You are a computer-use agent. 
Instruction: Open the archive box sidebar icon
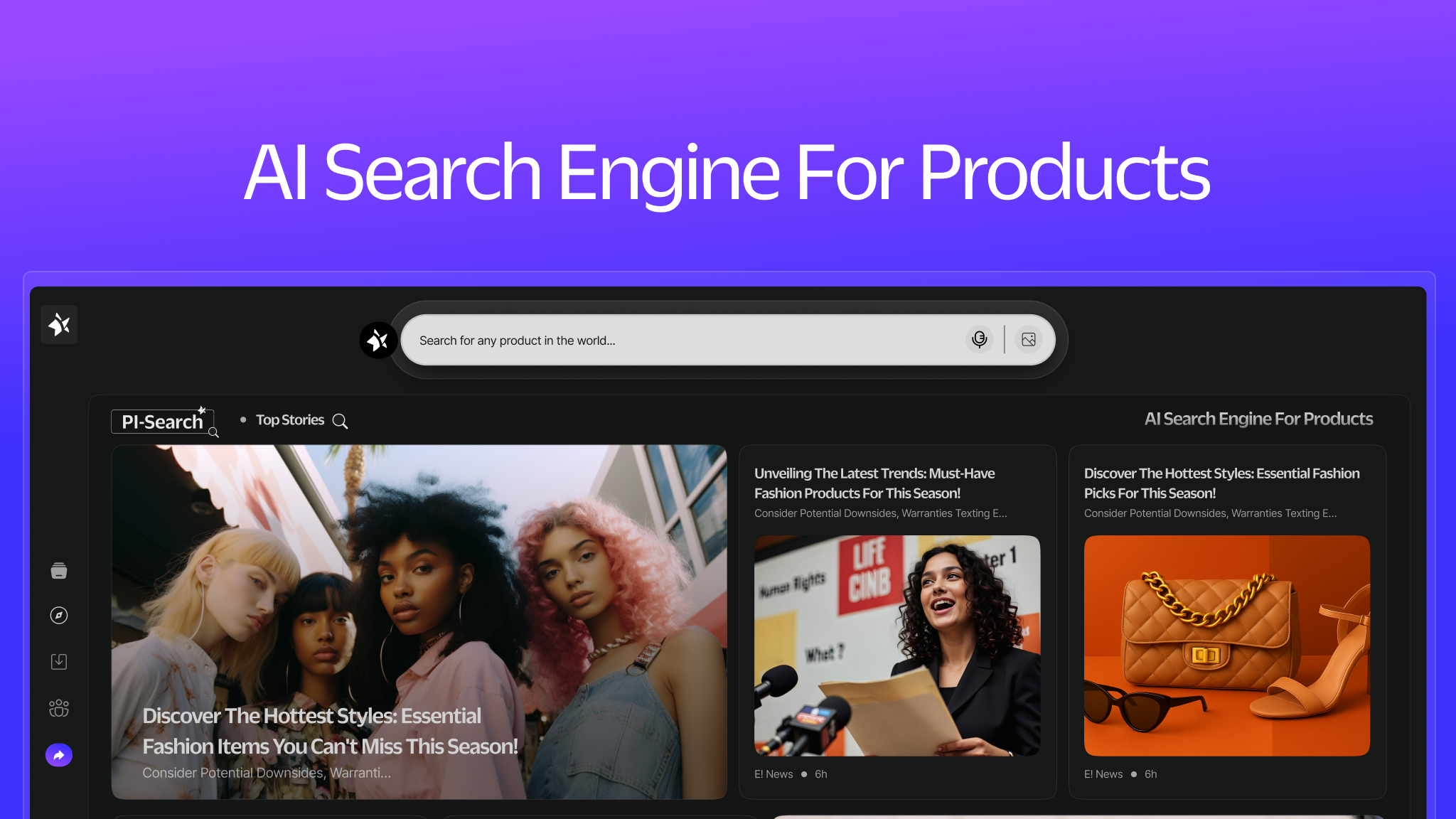(59, 570)
